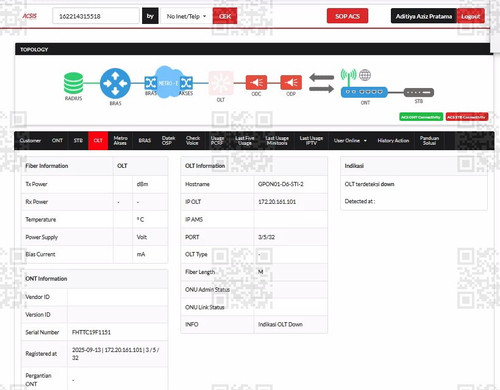Click the Aditiya Aziz Pratama user button
Image resolution: width=500 pixels, height=390 pixels.
(x=424, y=16)
